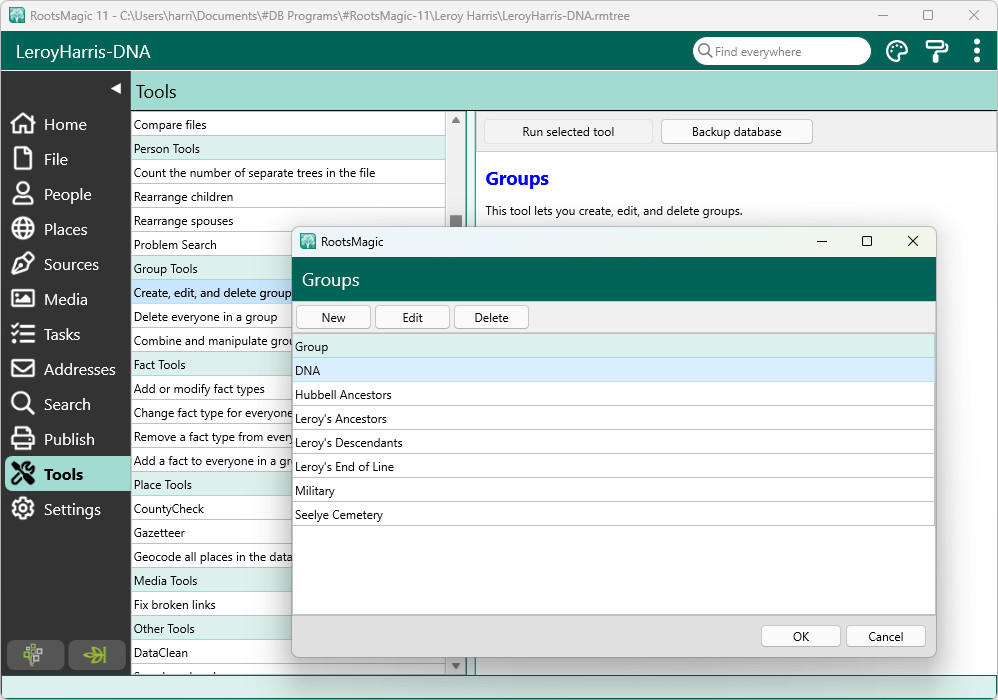
Task: Click tools list scrollbar up arrow
Action: pos(456,120)
